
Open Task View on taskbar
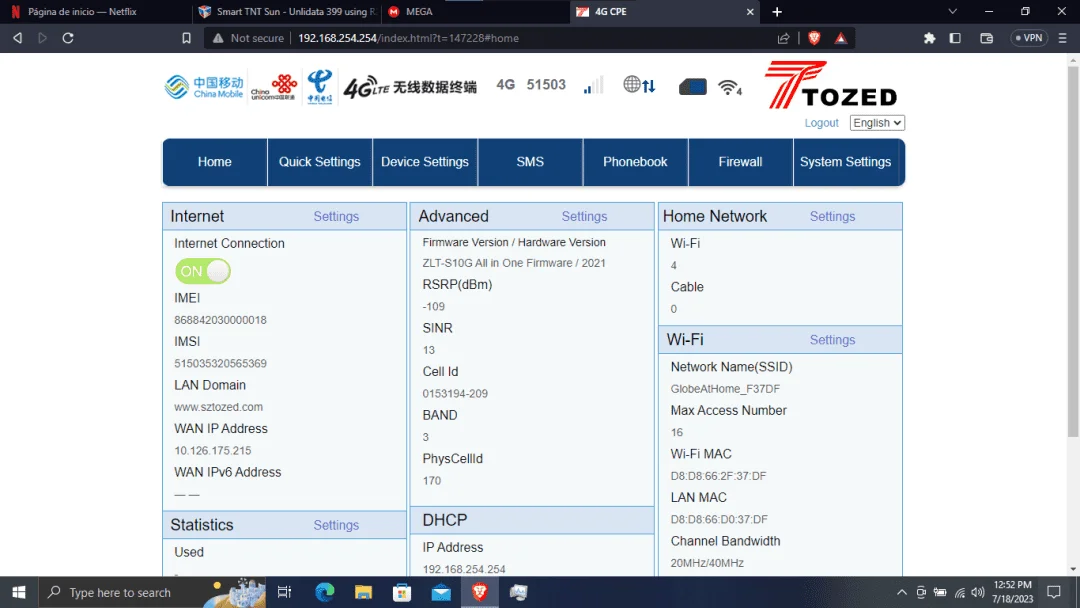pos(284,592)
